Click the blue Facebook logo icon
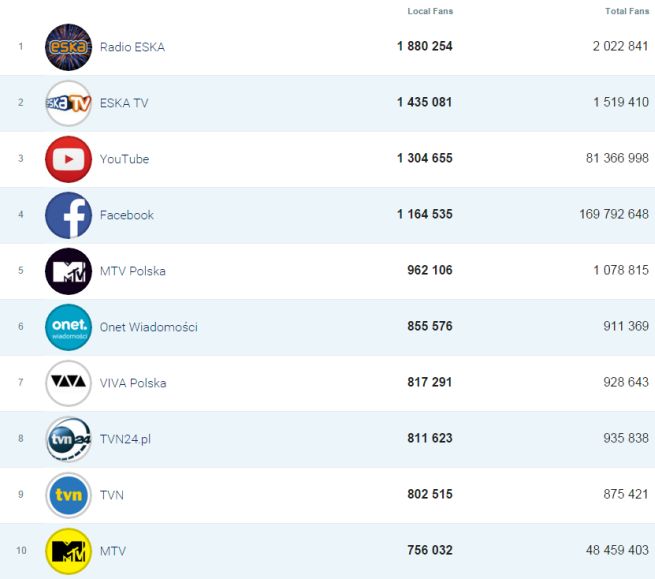This screenshot has height=579, width=655. (x=68, y=215)
